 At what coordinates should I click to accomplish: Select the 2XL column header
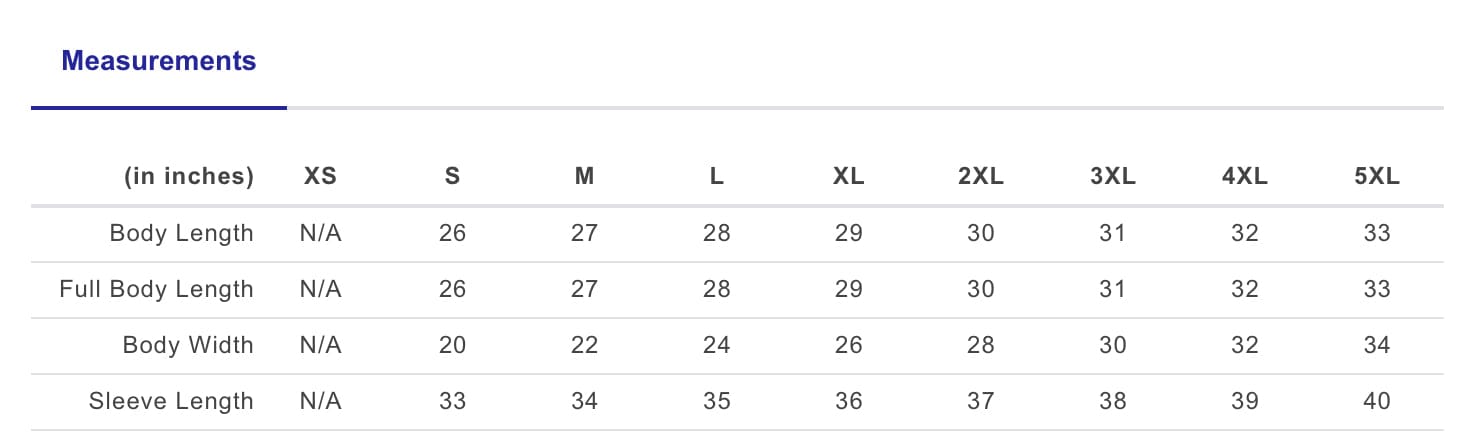(980, 177)
